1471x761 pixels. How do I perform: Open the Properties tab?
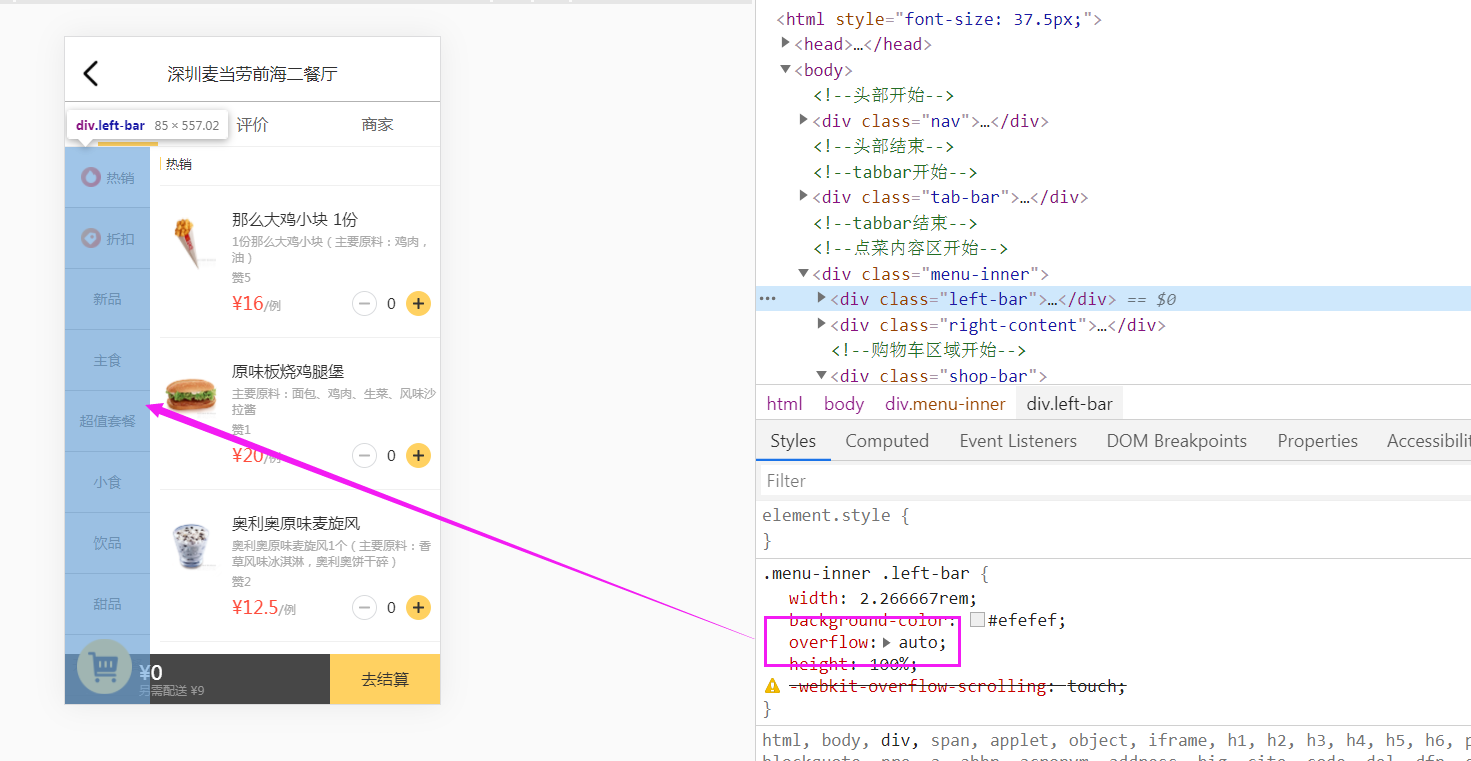pos(1318,441)
